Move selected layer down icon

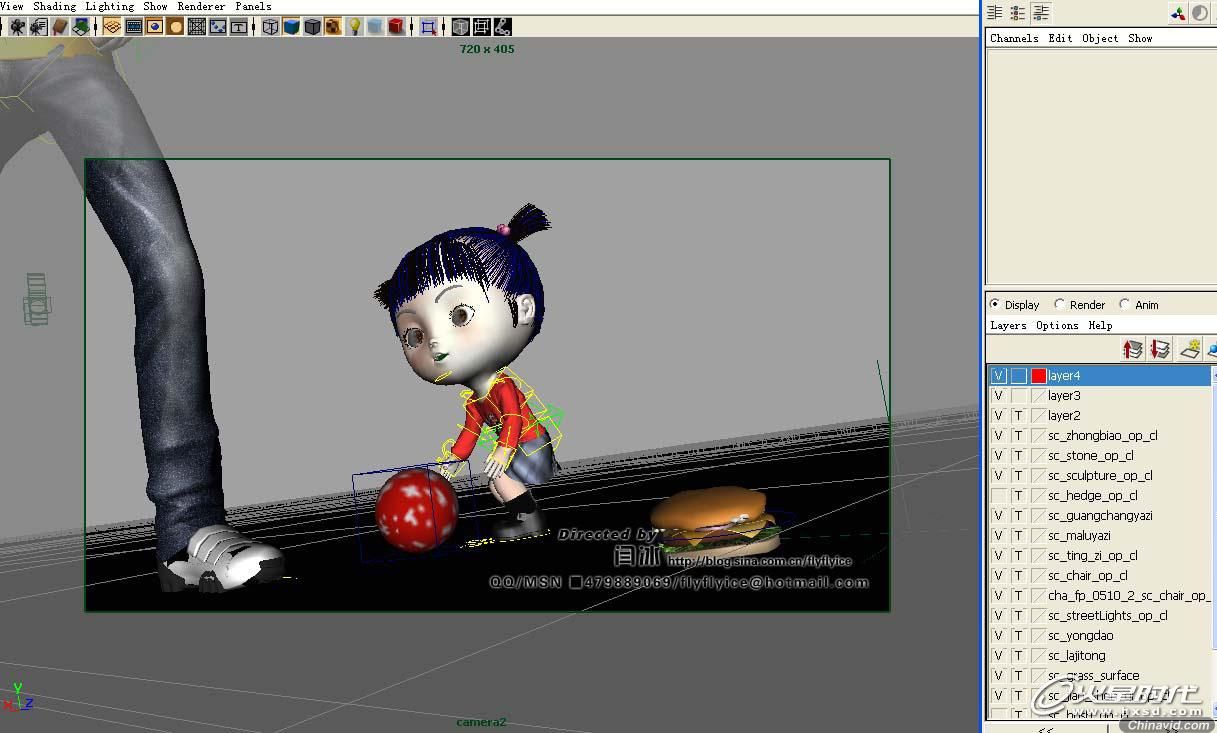tap(1160, 348)
